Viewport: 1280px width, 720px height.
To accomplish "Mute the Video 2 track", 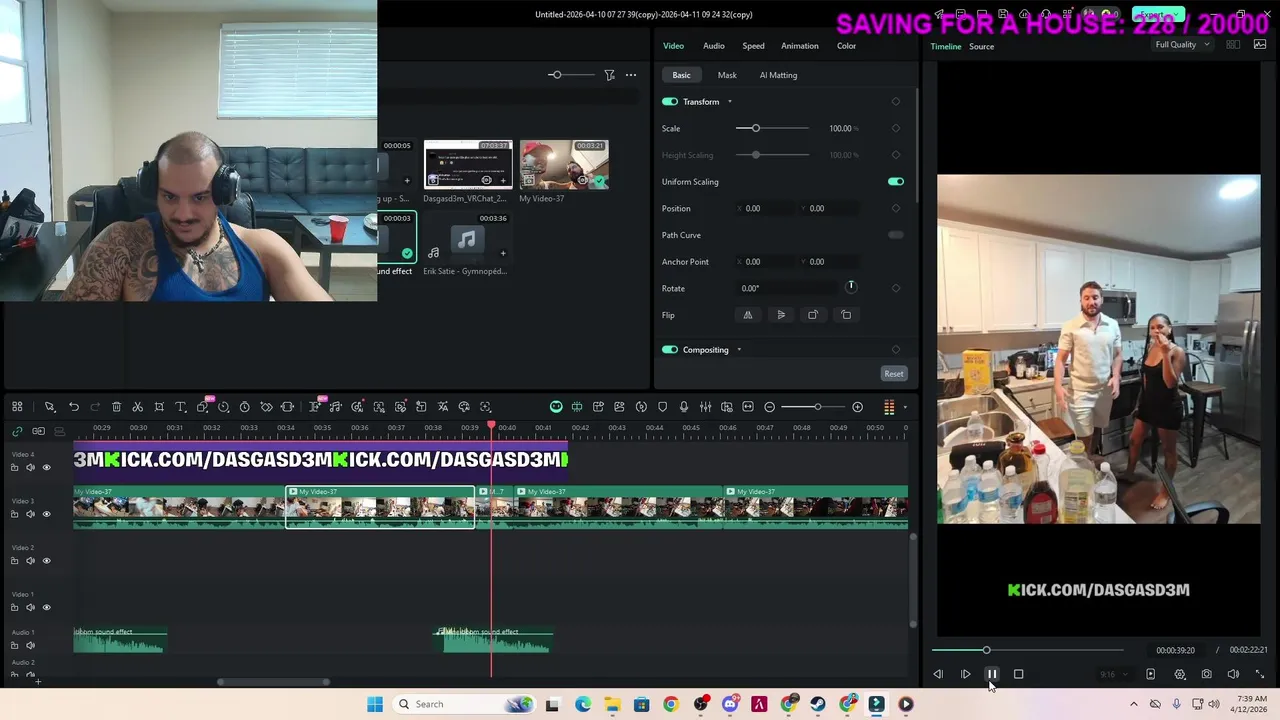I will click(x=30, y=561).
